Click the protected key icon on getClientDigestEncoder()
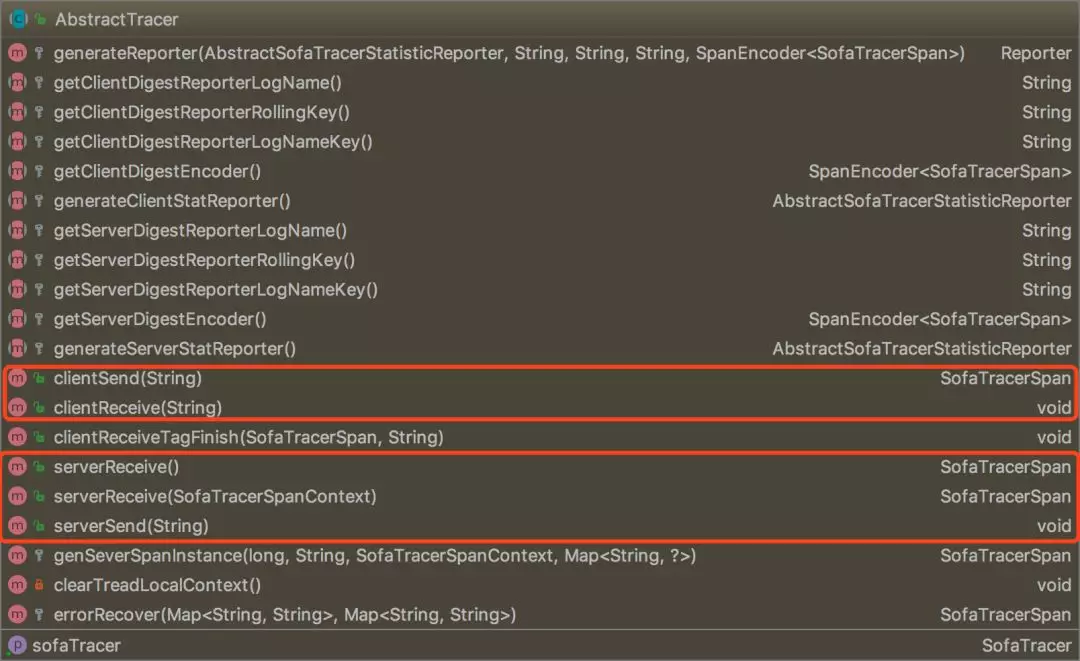 39,171
